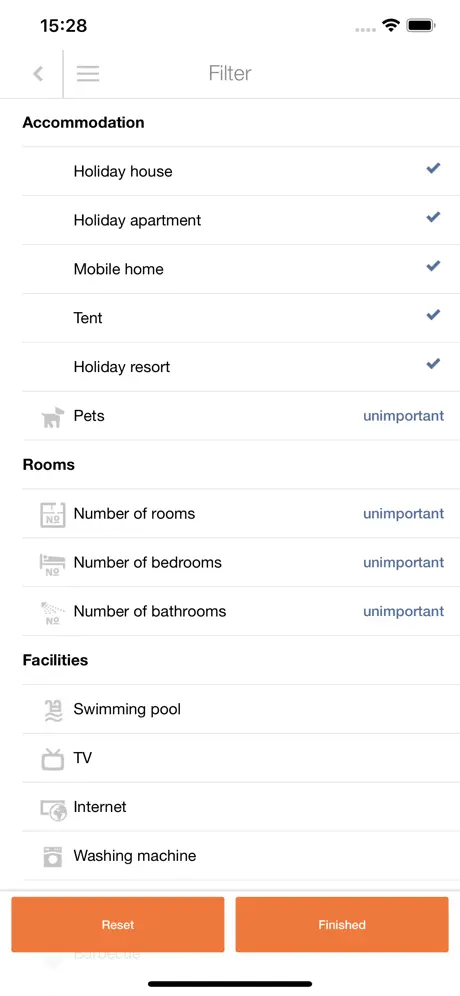The height and width of the screenshot is (996, 460).
Task: Tap the Number of bedrooms bed icon
Action: [53, 563]
